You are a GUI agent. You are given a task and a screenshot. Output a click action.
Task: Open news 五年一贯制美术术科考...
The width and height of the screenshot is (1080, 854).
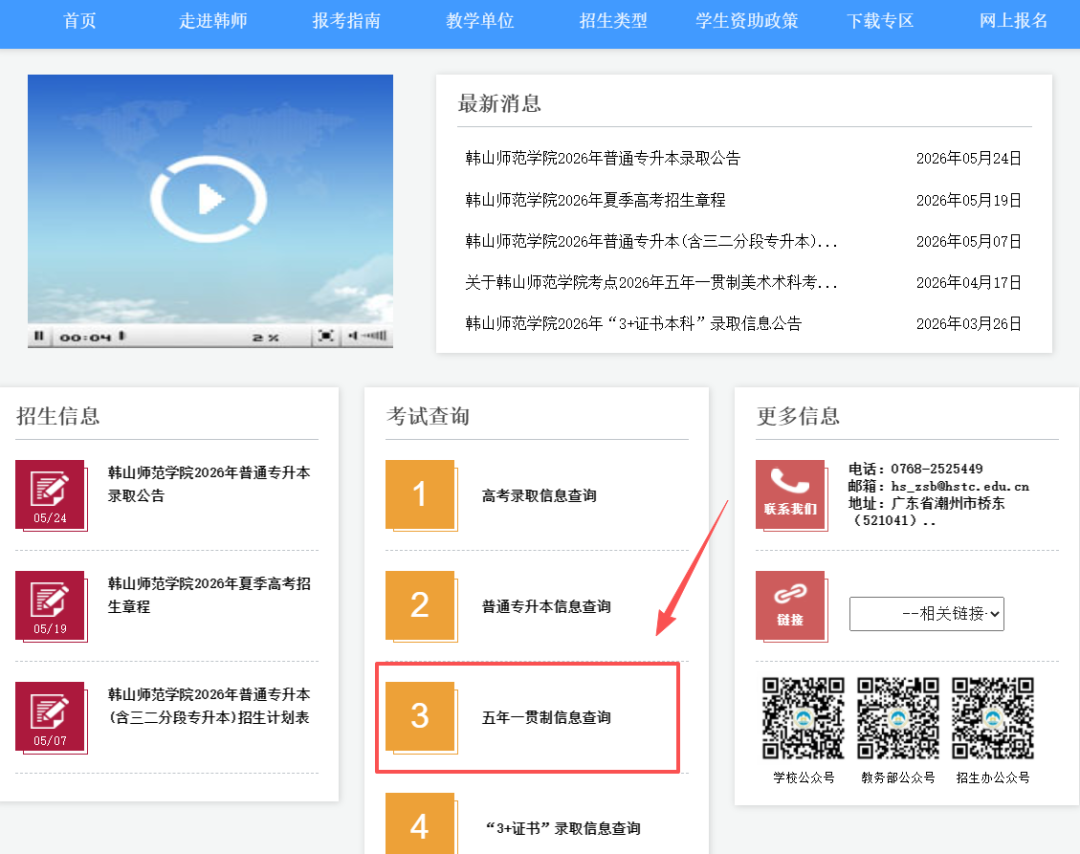tap(651, 282)
